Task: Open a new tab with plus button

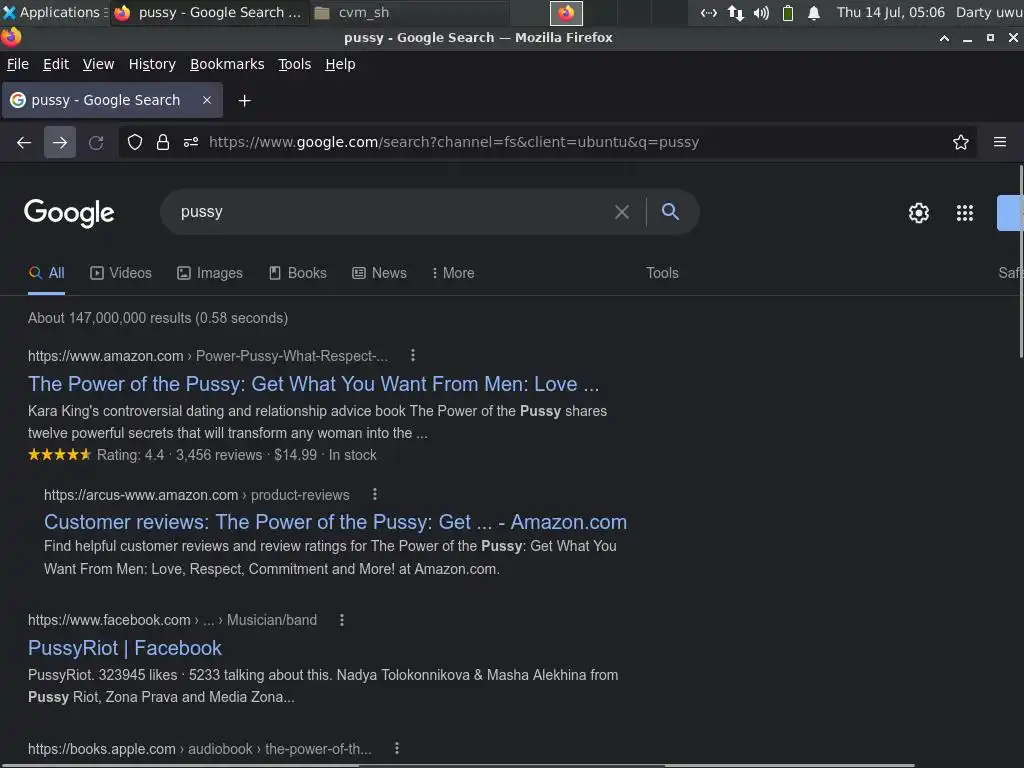Action: click(x=244, y=101)
